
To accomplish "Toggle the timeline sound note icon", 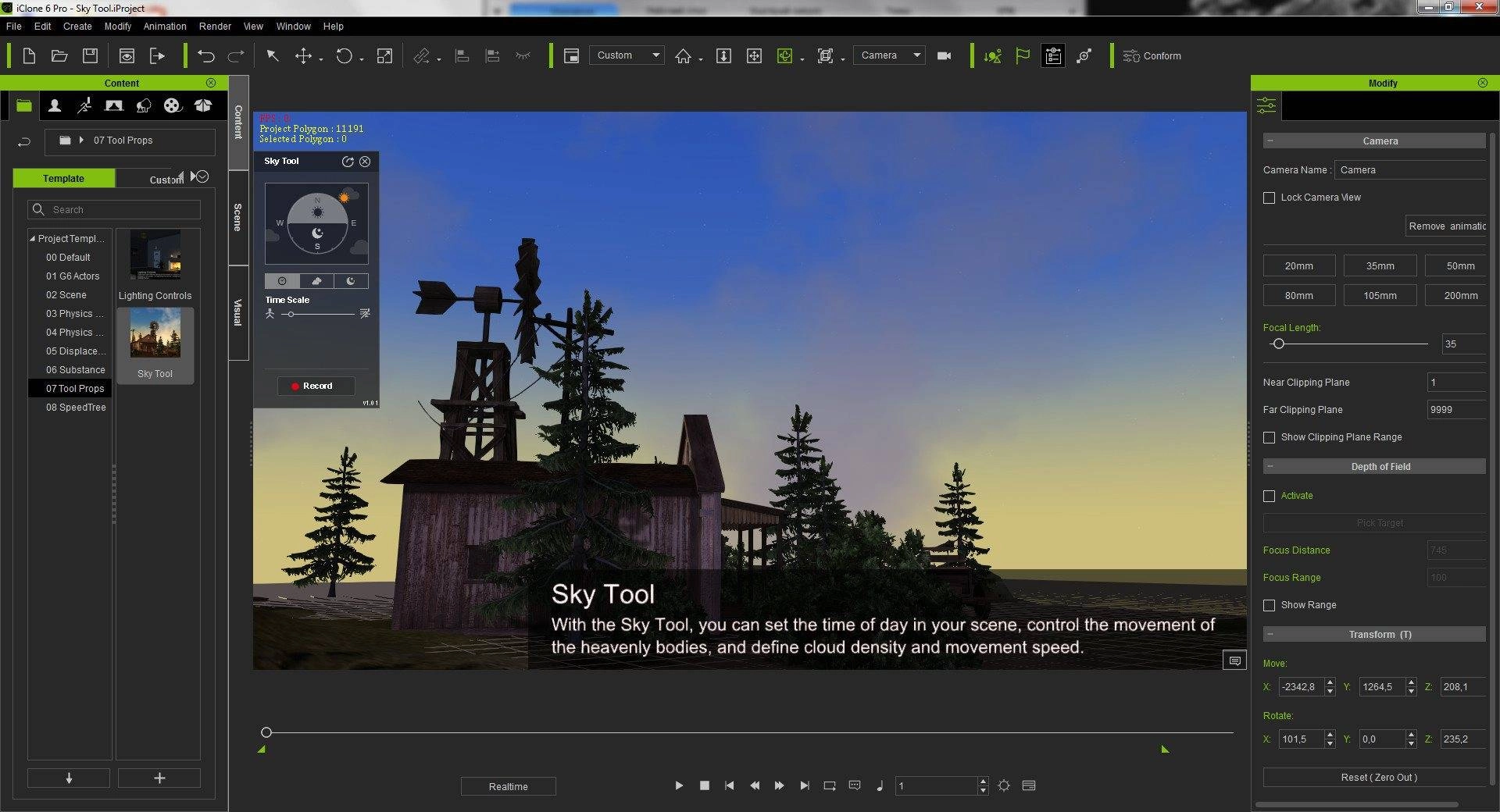I will pos(880,786).
